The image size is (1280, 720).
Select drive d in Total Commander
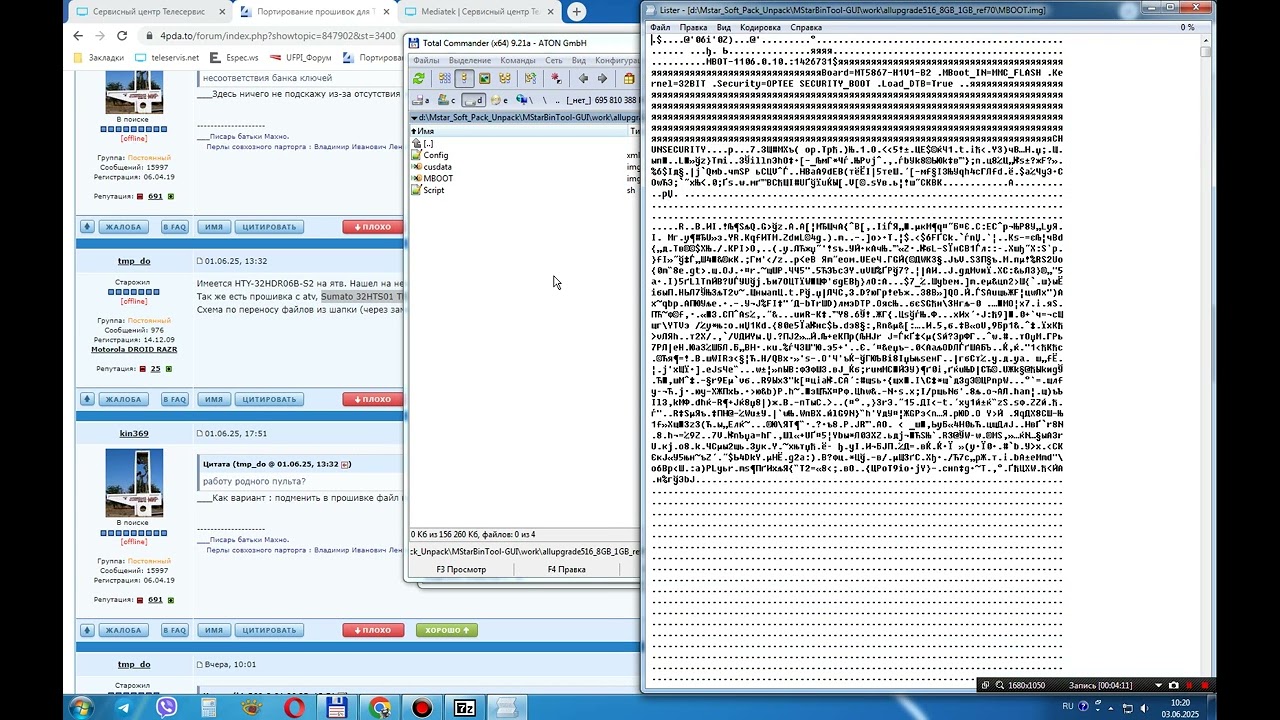click(474, 100)
